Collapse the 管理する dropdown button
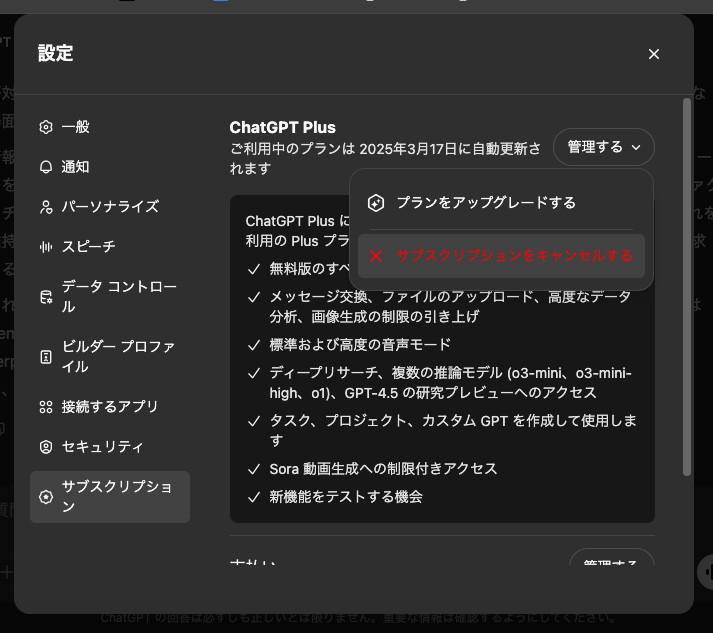 coord(604,147)
